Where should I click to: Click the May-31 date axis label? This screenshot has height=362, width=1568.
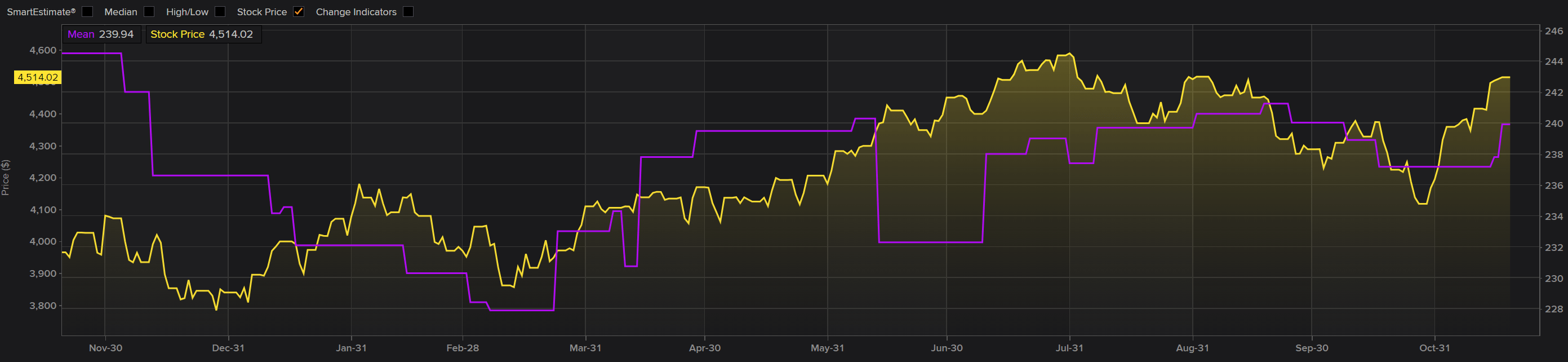(828, 348)
